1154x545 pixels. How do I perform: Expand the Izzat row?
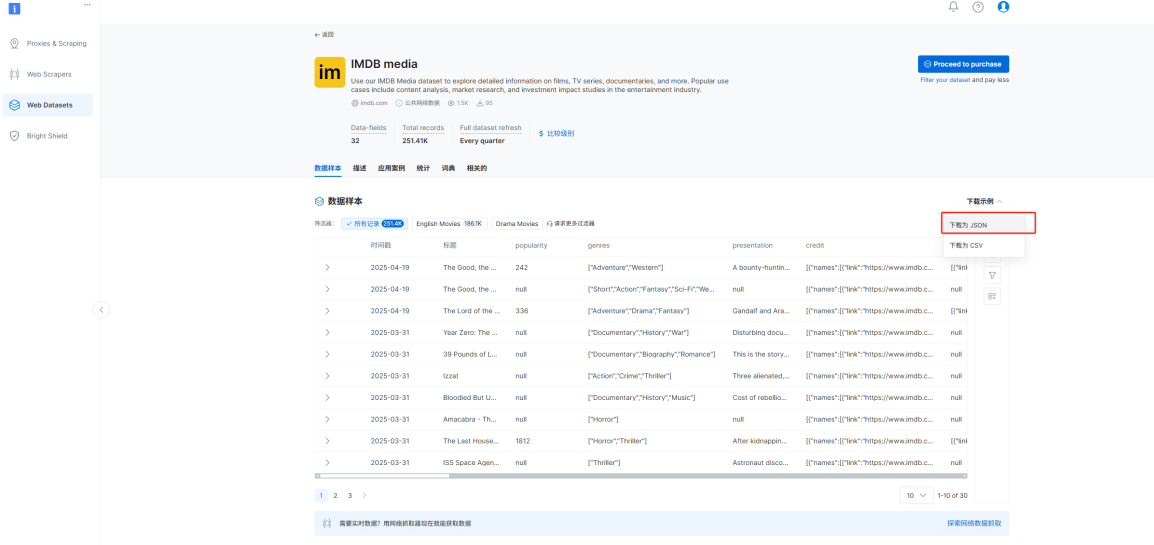(327, 376)
